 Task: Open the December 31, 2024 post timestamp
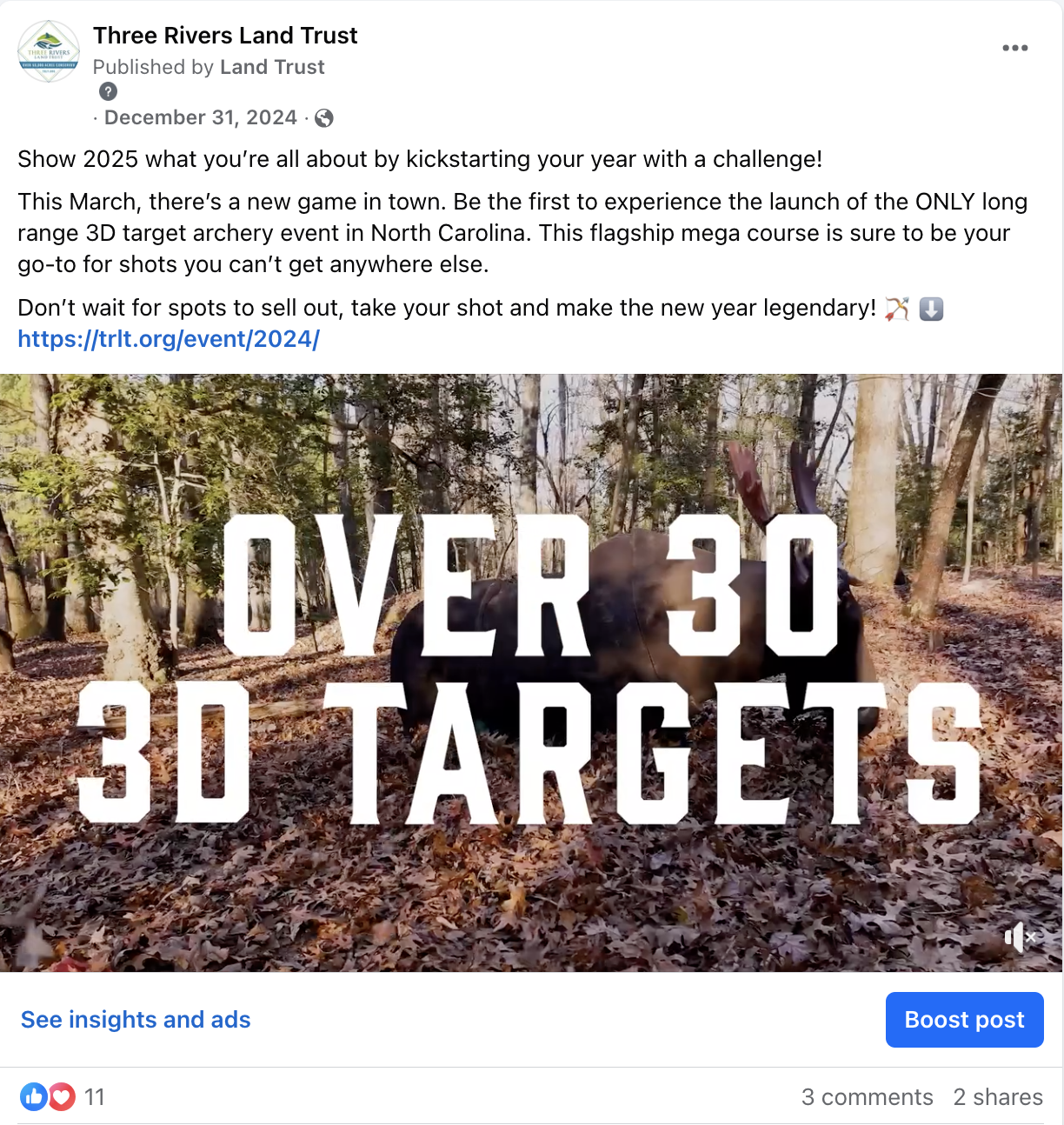click(201, 117)
